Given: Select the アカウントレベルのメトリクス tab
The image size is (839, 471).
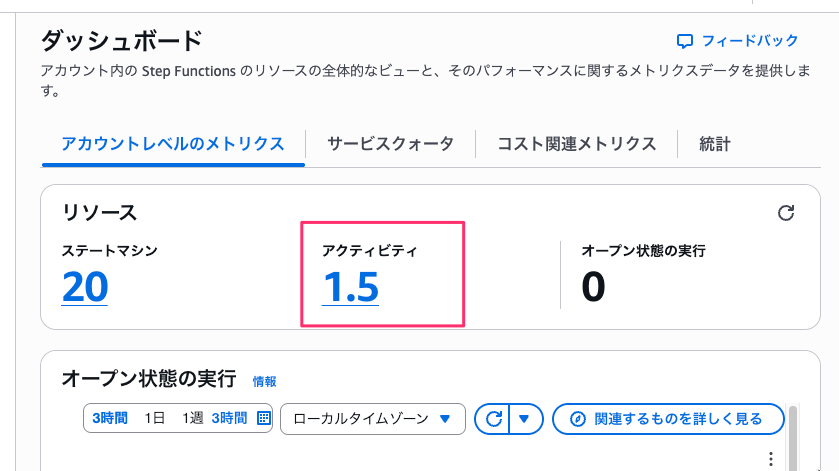Looking at the screenshot, I should coord(173,144).
